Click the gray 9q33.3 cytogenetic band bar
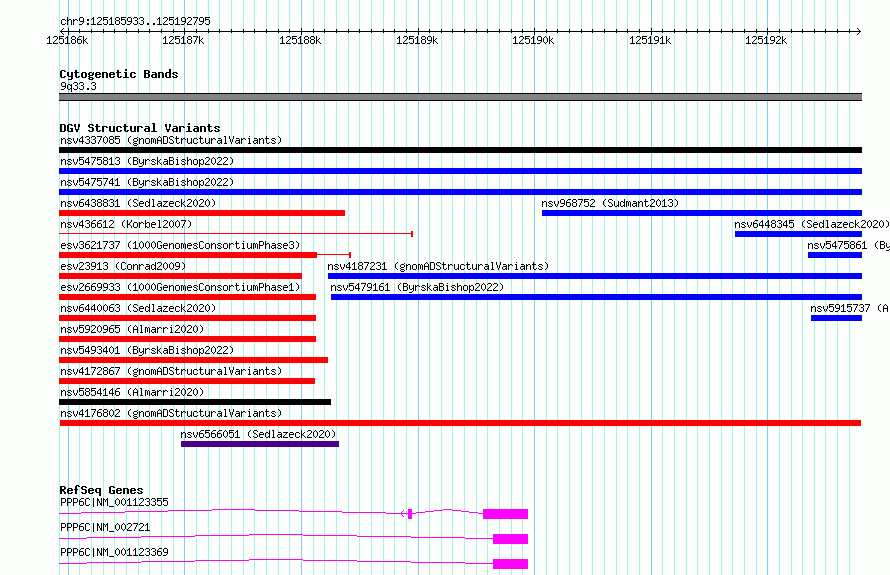This screenshot has width=890, height=575. [x=460, y=97]
